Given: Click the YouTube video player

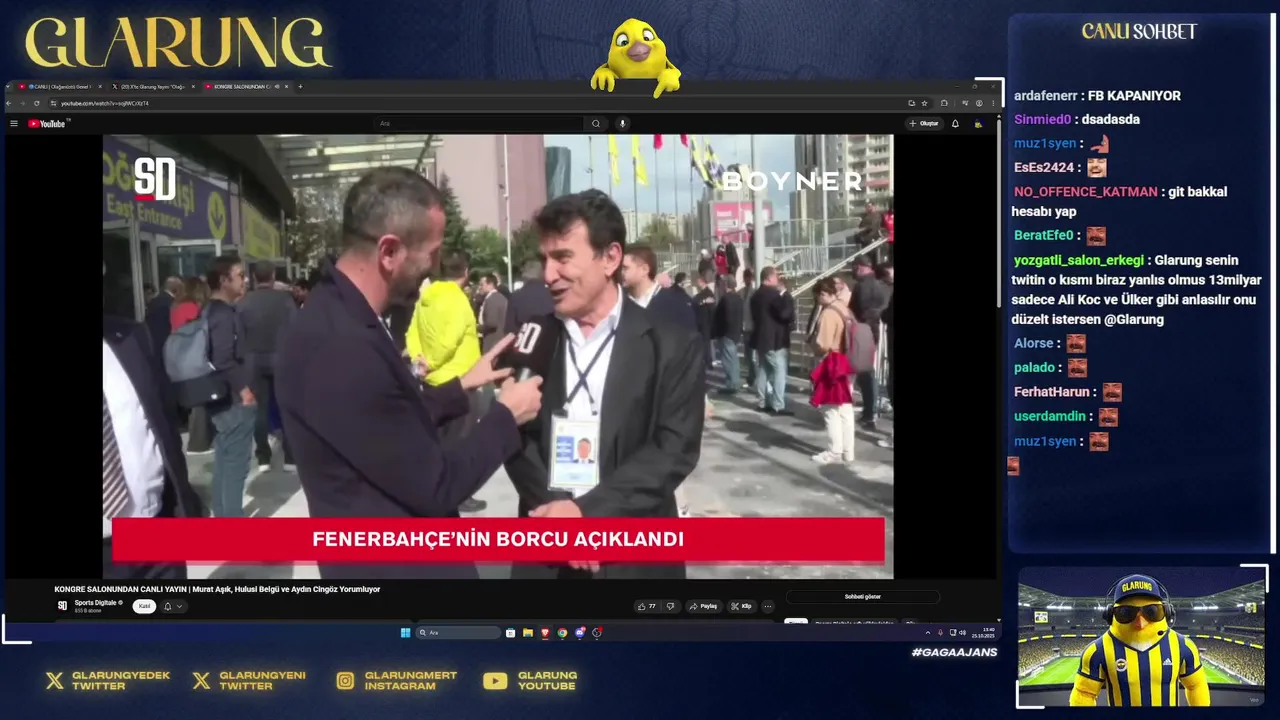Looking at the screenshot, I should tap(498, 356).
